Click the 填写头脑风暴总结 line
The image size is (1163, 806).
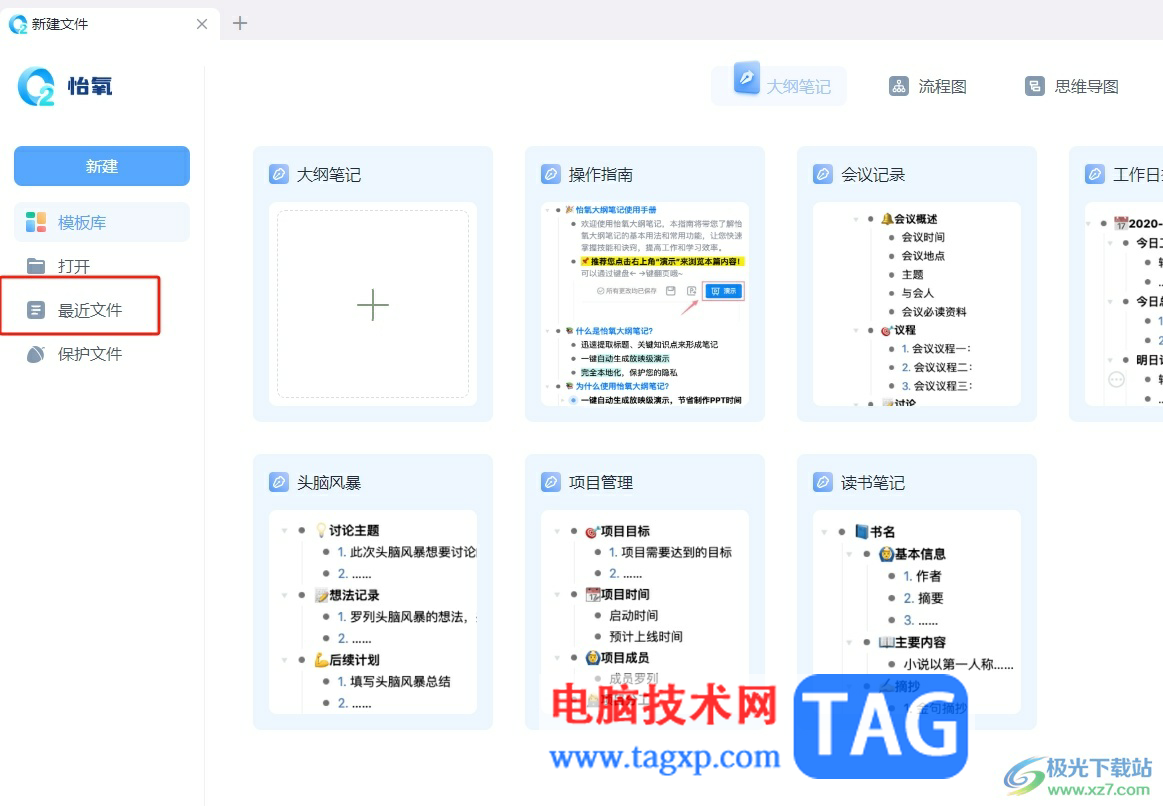tap(401, 681)
